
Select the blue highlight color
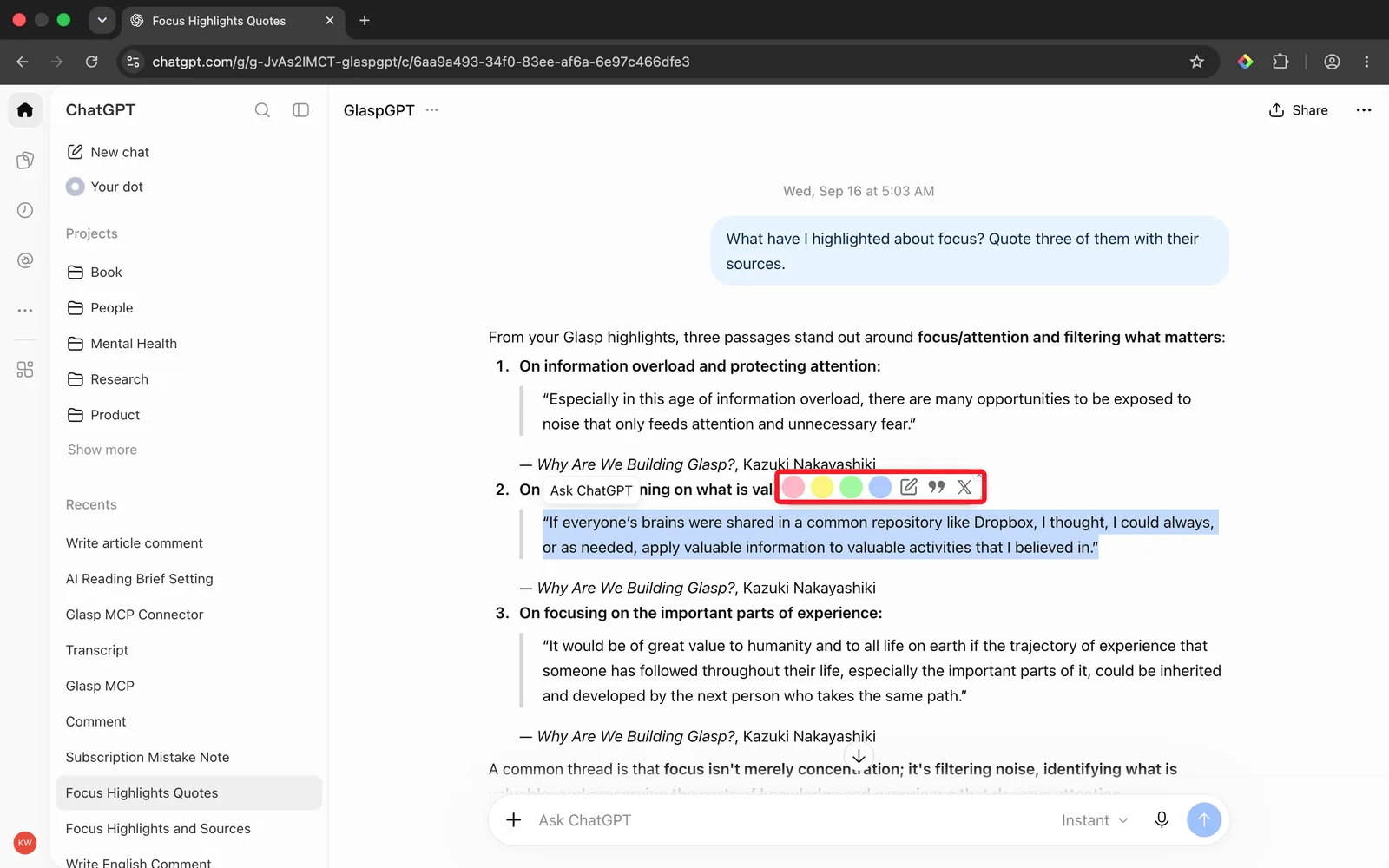coord(880,487)
